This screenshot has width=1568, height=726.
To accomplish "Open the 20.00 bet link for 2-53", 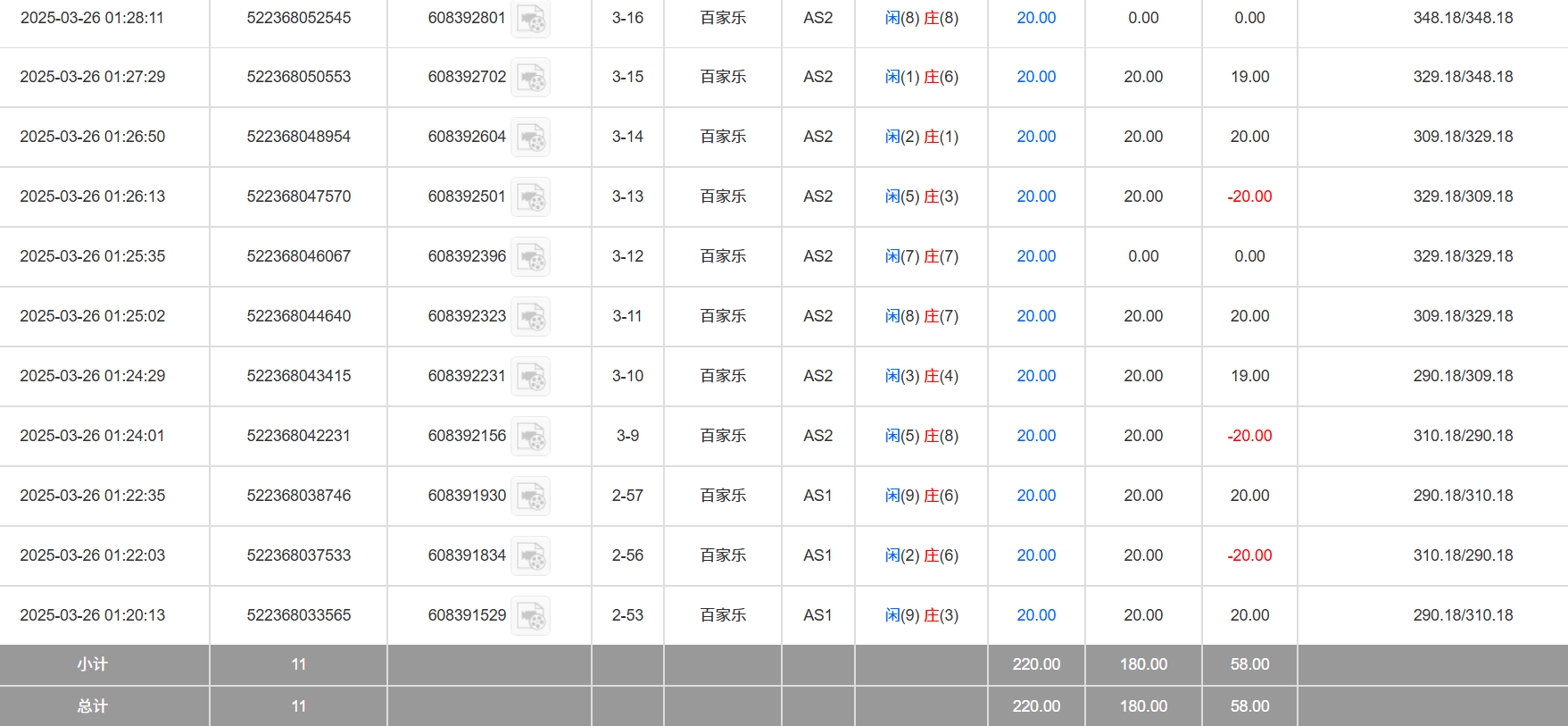I will 1036,615.
